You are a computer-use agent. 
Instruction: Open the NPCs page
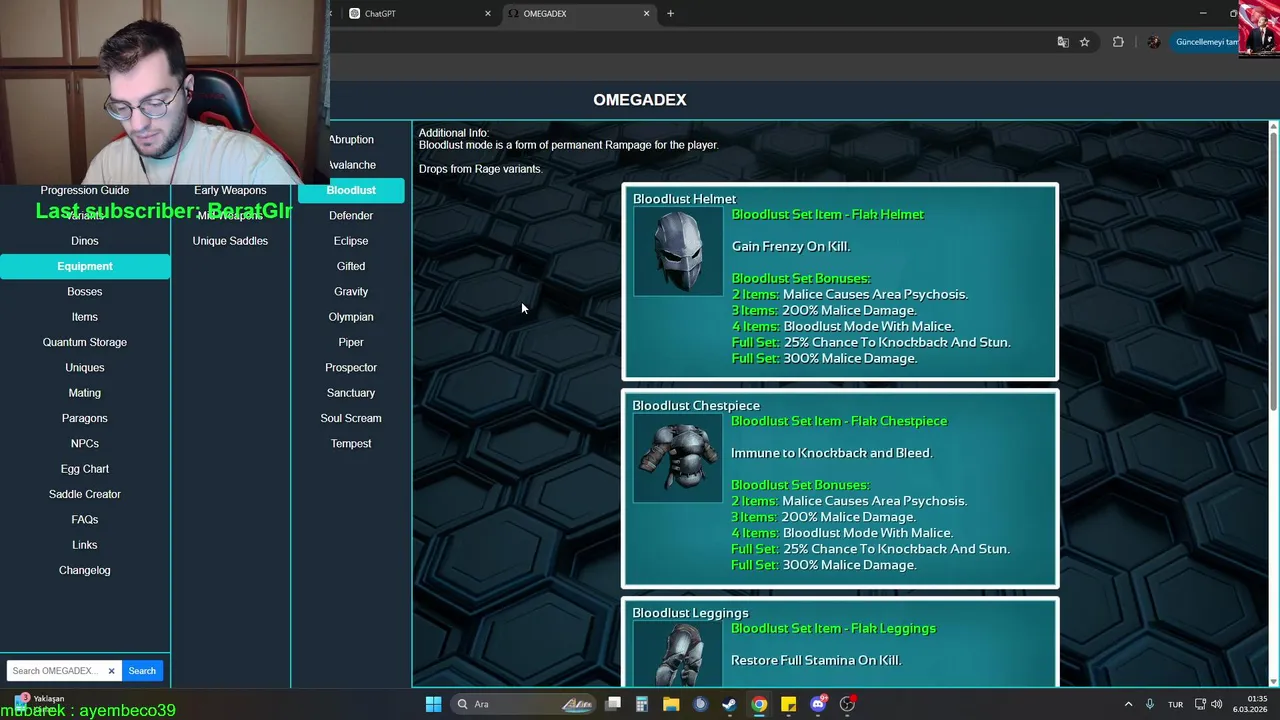(85, 444)
